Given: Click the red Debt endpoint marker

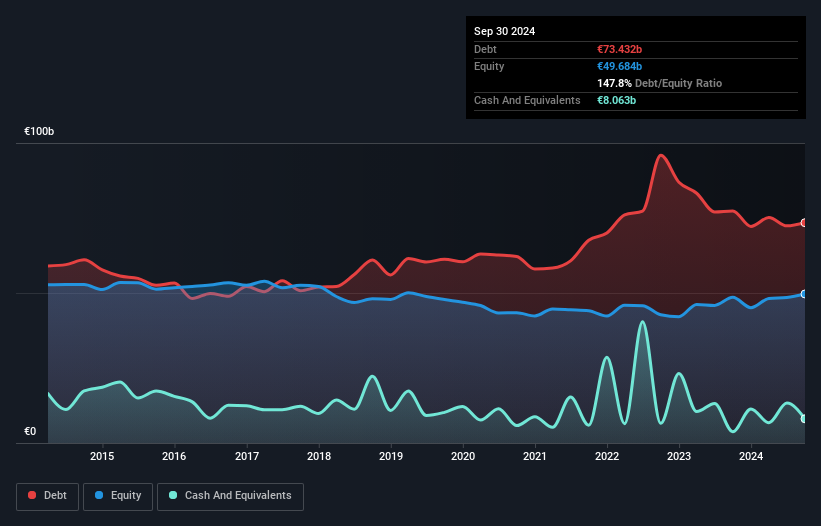Looking at the screenshot, I should tap(804, 223).
